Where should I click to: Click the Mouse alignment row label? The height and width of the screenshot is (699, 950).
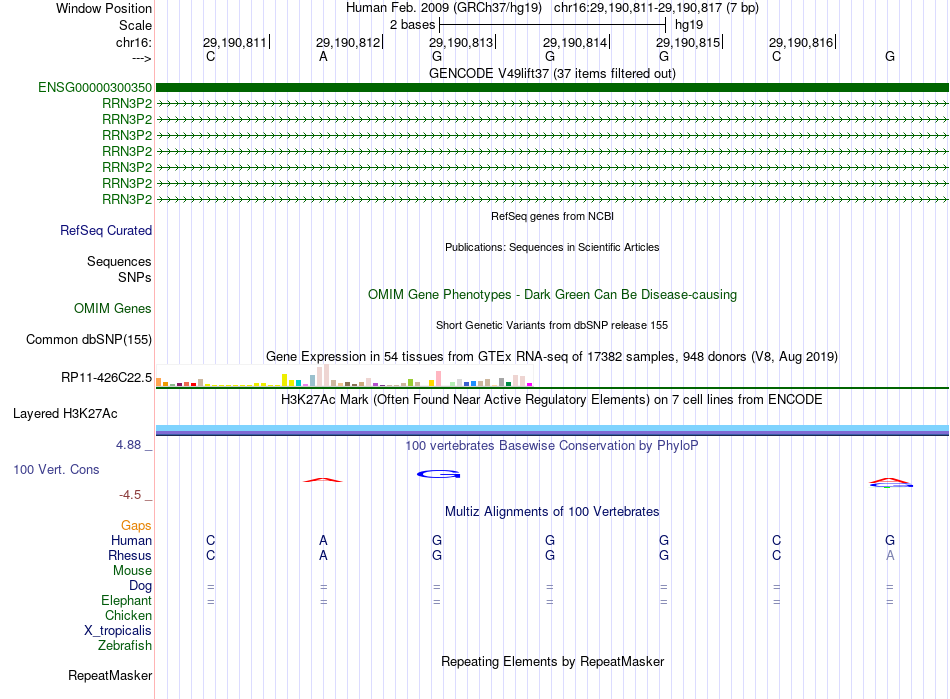click(x=133, y=571)
